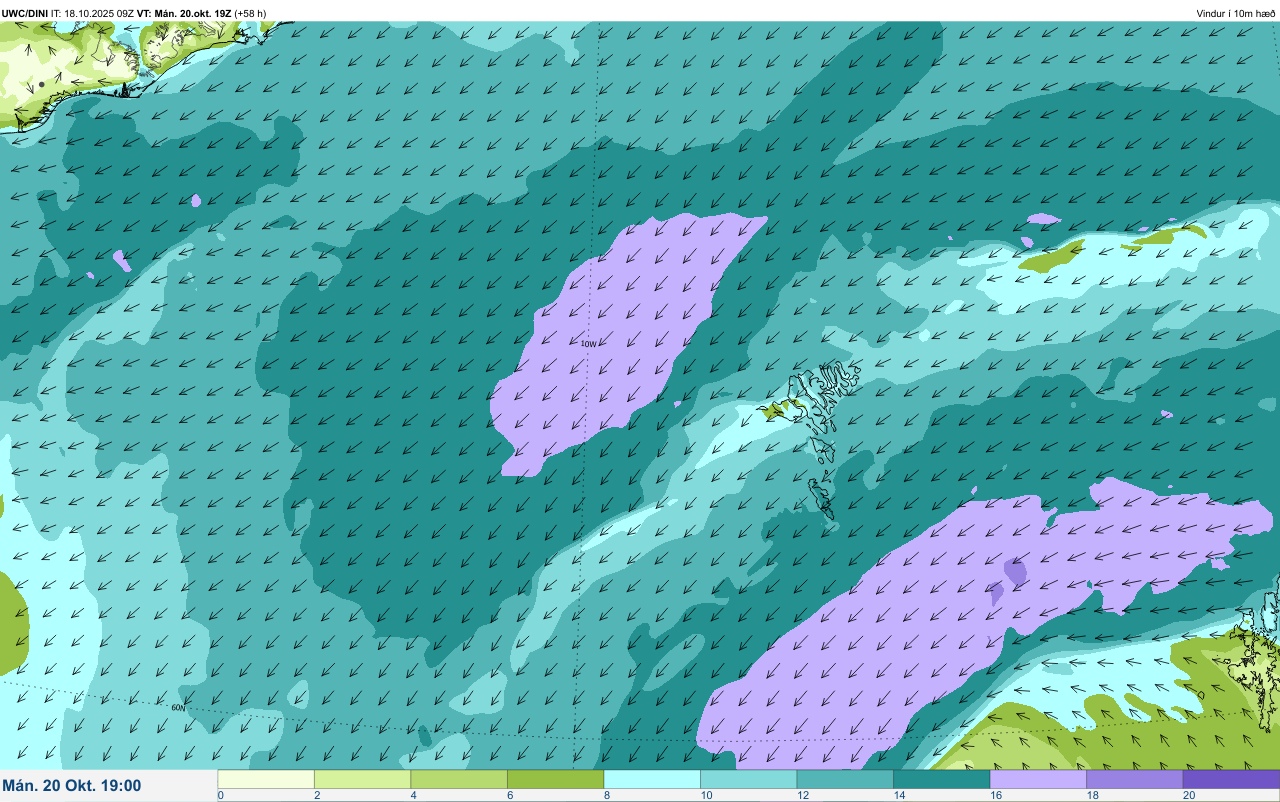Screen dimensions: 1280x802
Task: Click the 'UWC/DINI' header text
Action: point(25,13)
